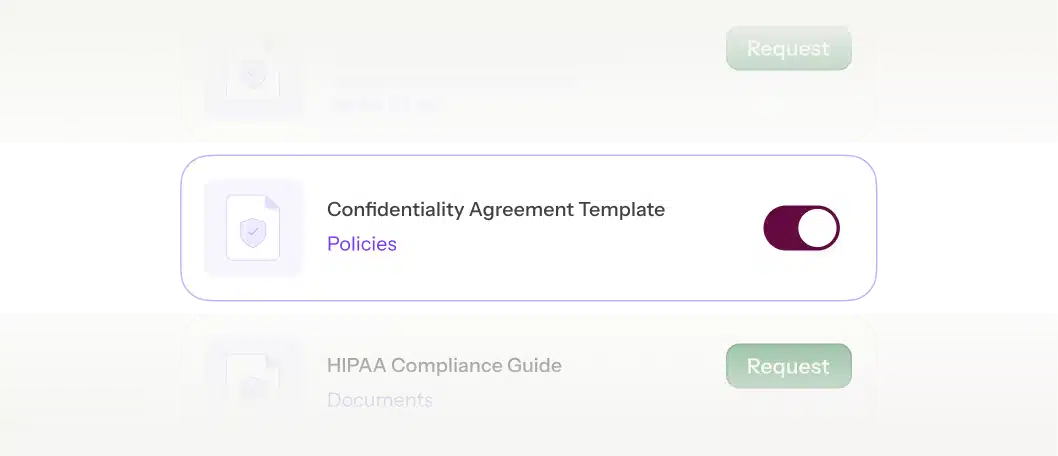The height and width of the screenshot is (456, 1058).
Task: Click the faded subtitle text in the top card
Action: click(383, 102)
